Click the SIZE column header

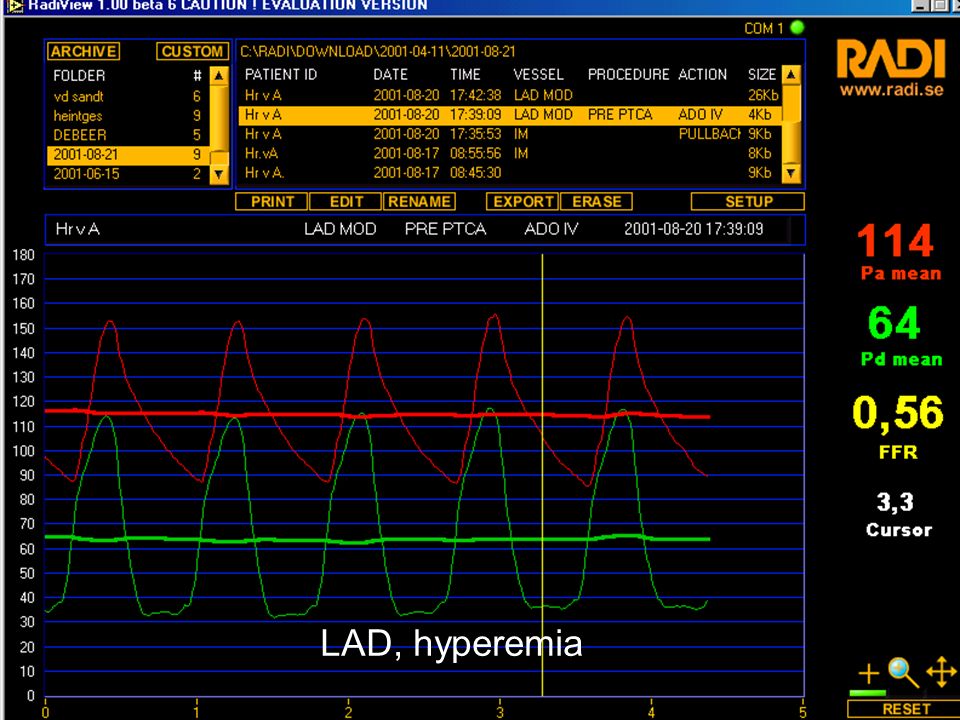pyautogui.click(x=762, y=75)
